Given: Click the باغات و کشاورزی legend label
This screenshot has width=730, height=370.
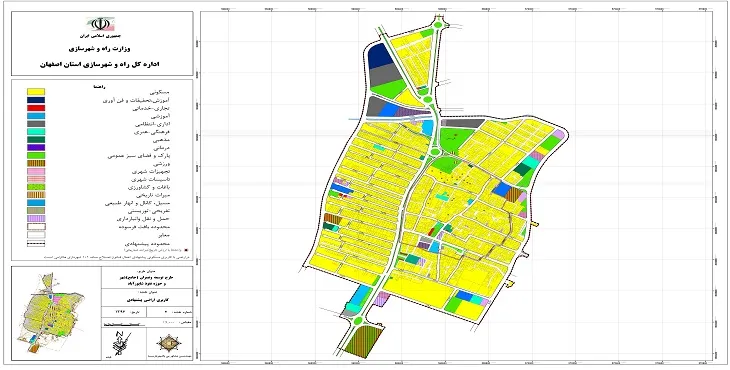Looking at the screenshot, I should click(x=150, y=187).
